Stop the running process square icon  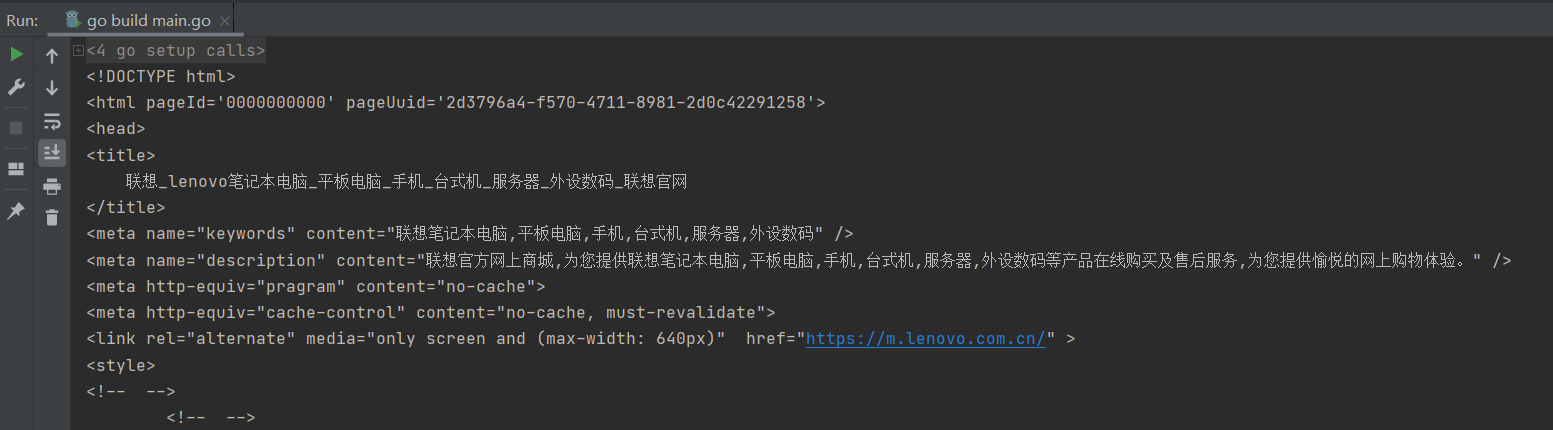pyautogui.click(x=16, y=128)
